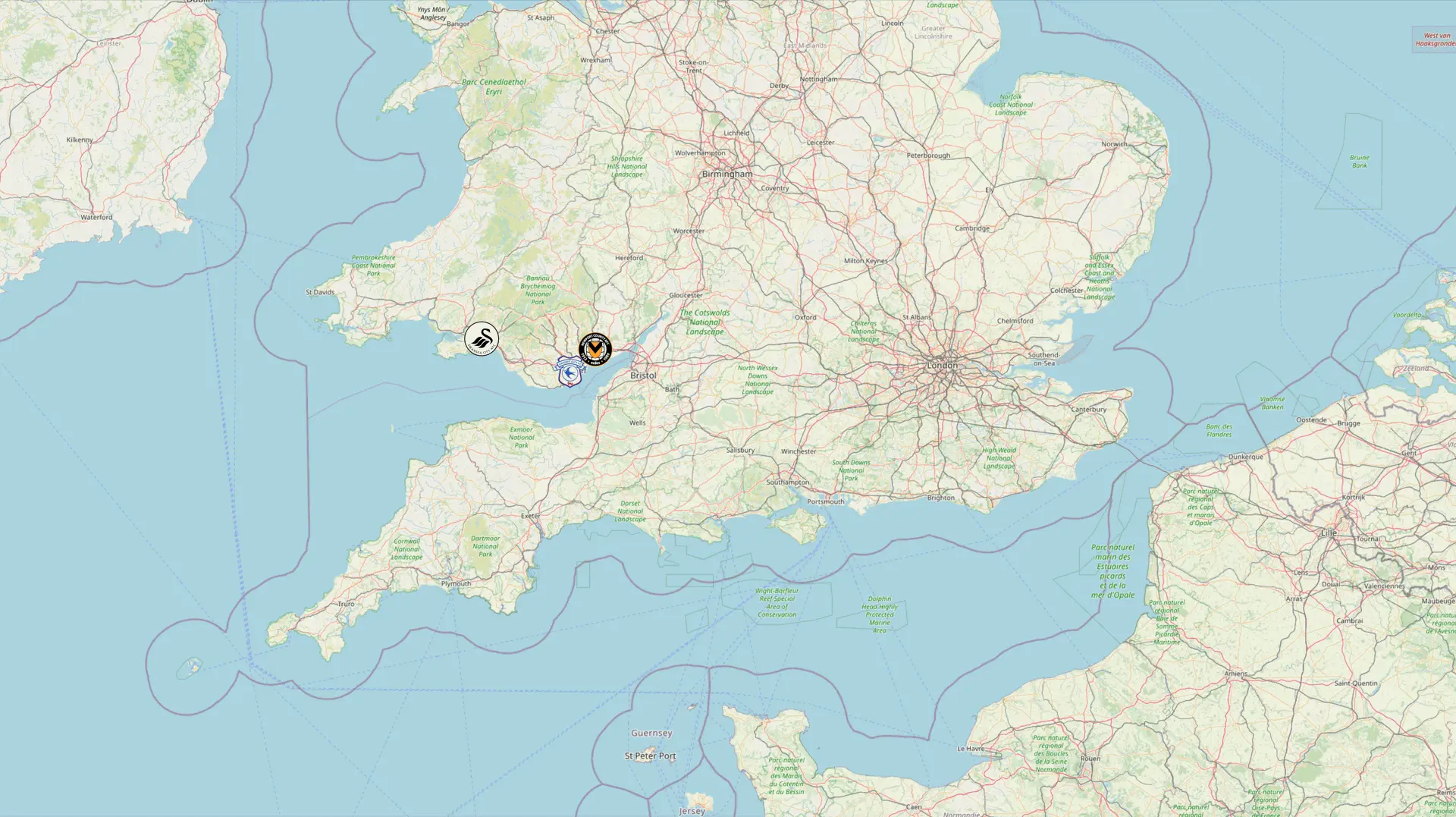Select the St Peter Port label
The width and height of the screenshot is (1456, 817).
[650, 756]
